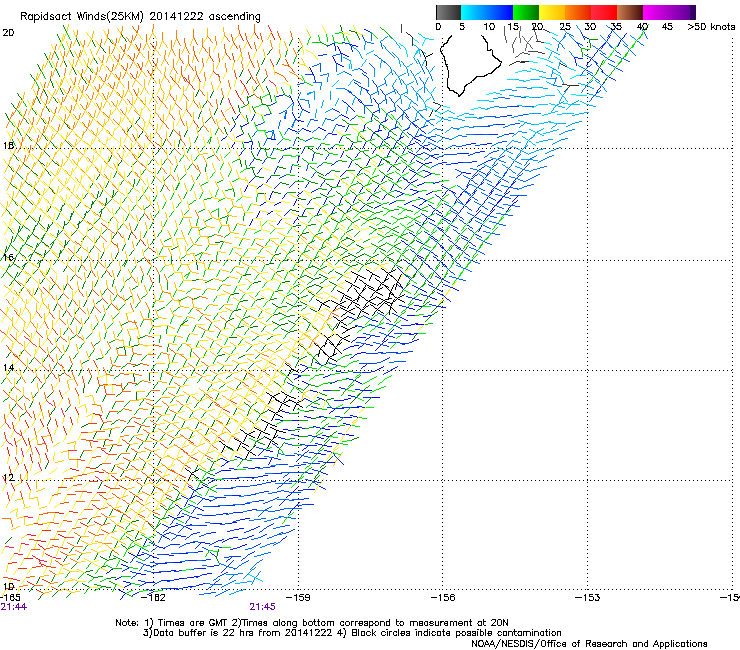Click the brown 35-40 knots legend swatch
This screenshot has width=740, height=650.
point(630,12)
